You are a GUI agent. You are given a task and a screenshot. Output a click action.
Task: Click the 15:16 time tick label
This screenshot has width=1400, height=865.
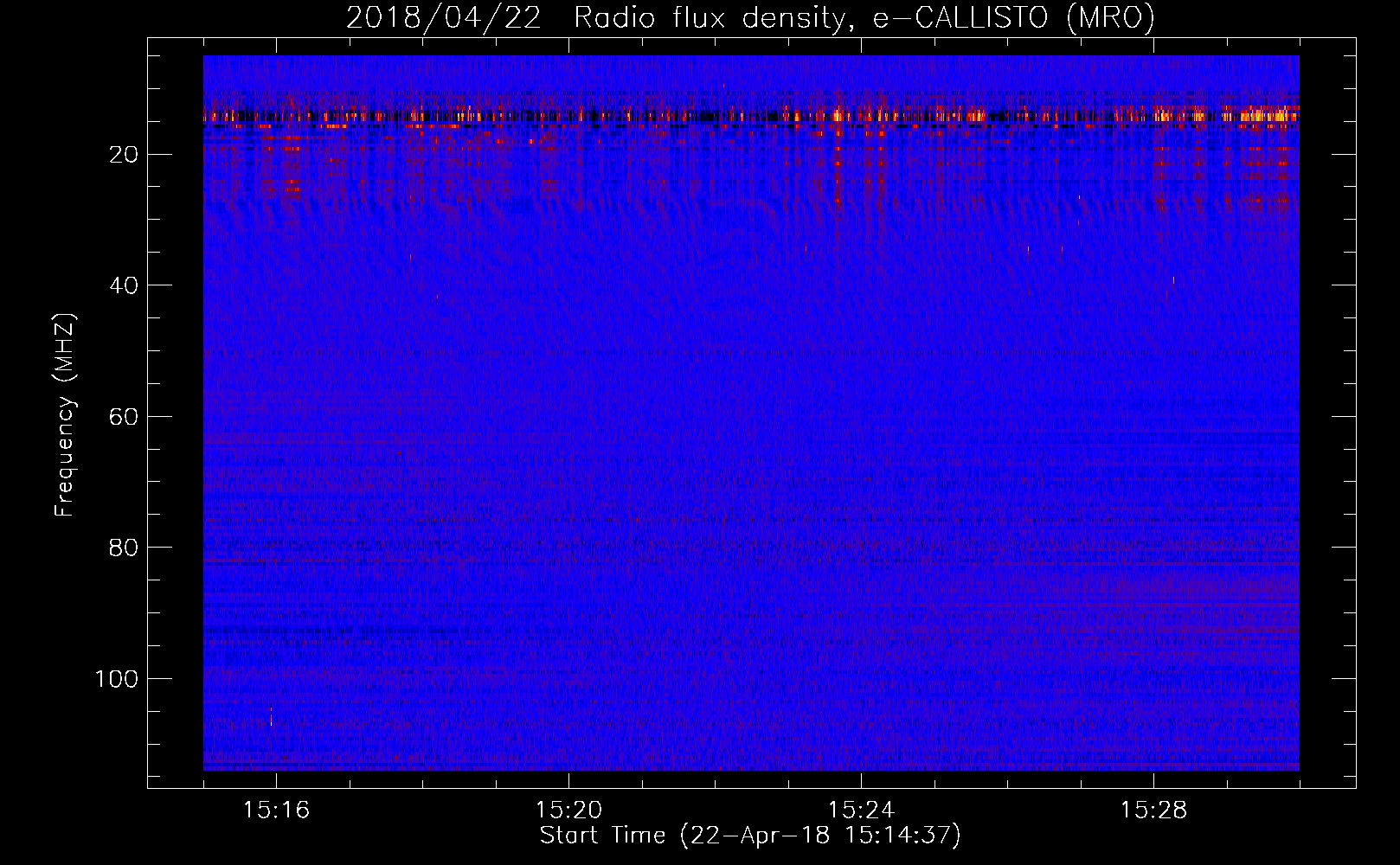pos(276,811)
